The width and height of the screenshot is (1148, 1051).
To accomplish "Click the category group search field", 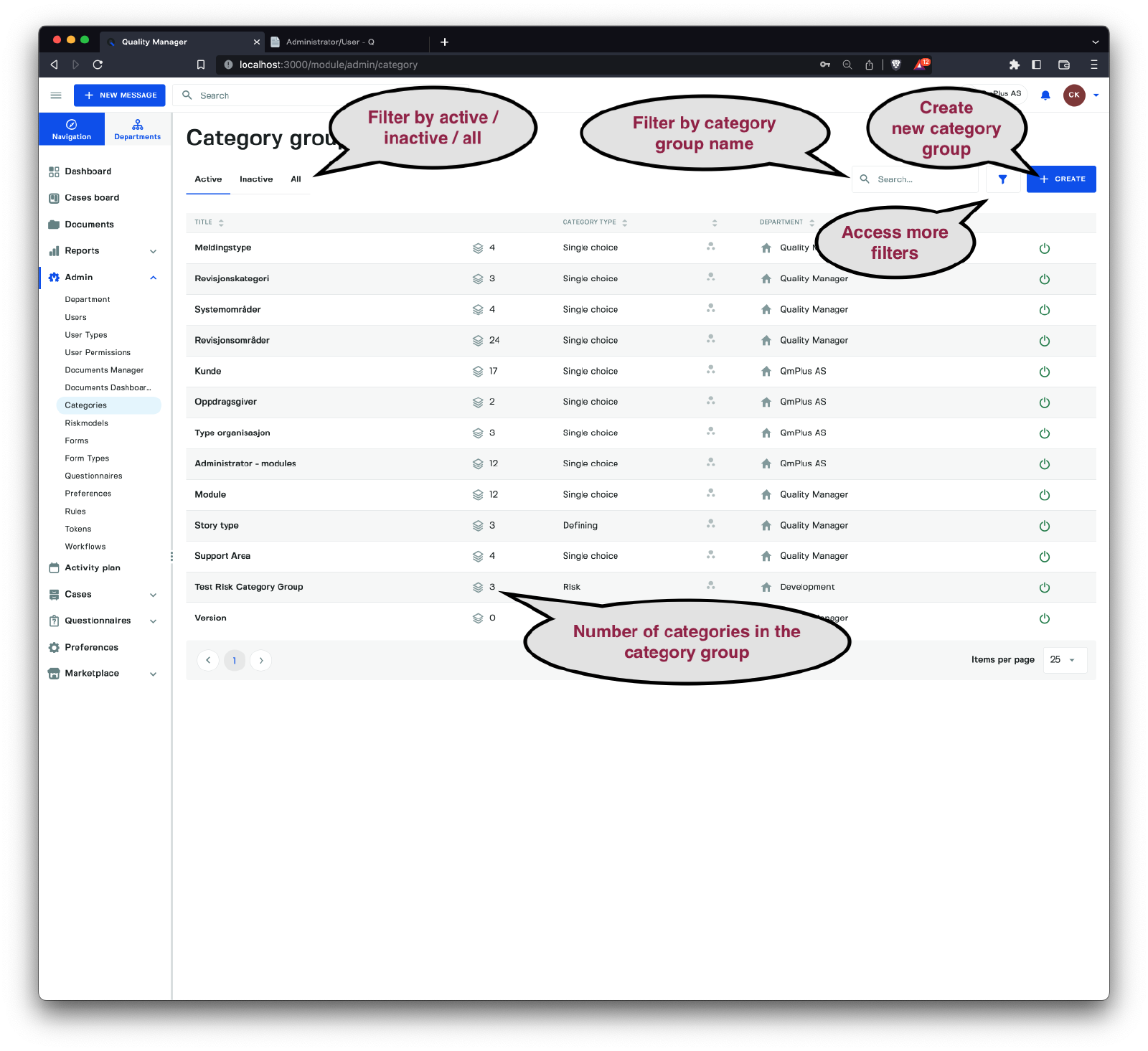I will (x=922, y=179).
